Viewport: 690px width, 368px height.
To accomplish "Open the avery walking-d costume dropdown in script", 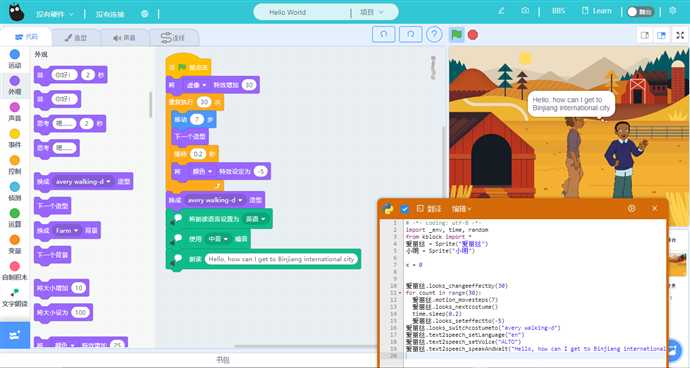I will (215, 200).
